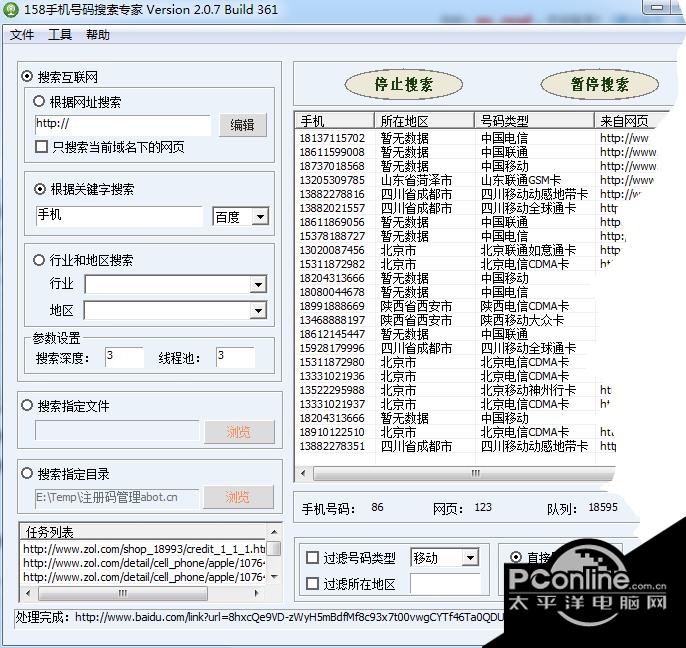
Task: Open the 百度 search engine dropdown
Action: tap(260, 217)
